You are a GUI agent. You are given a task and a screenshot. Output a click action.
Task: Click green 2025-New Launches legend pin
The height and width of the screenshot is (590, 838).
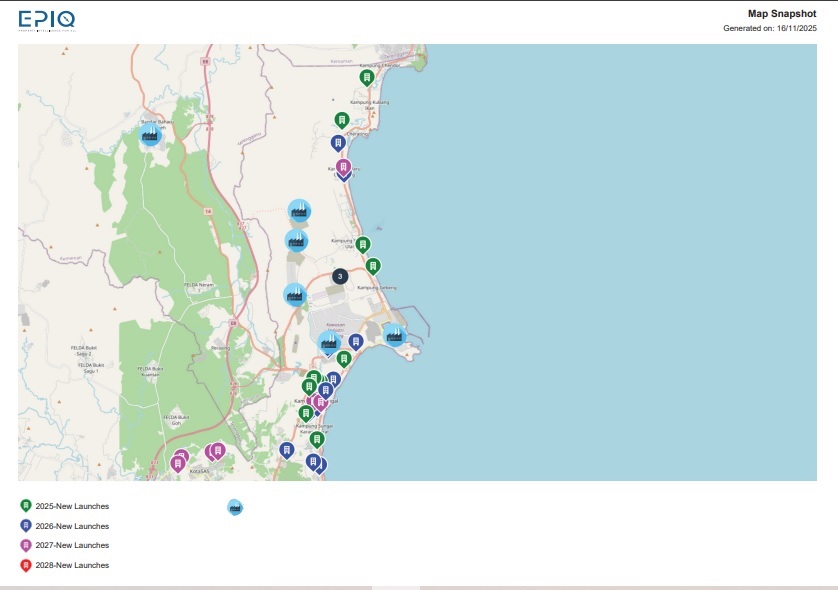click(x=26, y=506)
